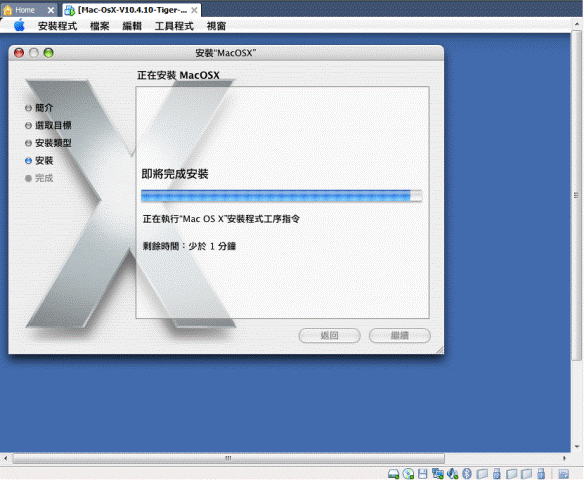Click the floppy drive status icon

(x=423, y=474)
